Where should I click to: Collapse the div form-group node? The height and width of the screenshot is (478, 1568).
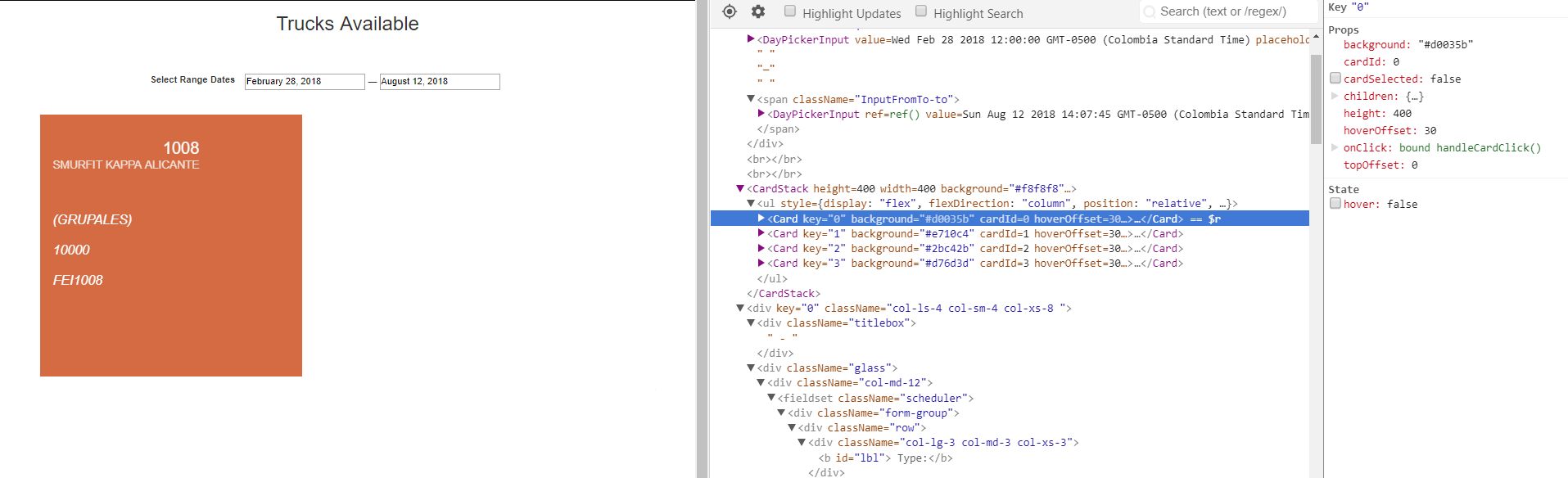(781, 413)
